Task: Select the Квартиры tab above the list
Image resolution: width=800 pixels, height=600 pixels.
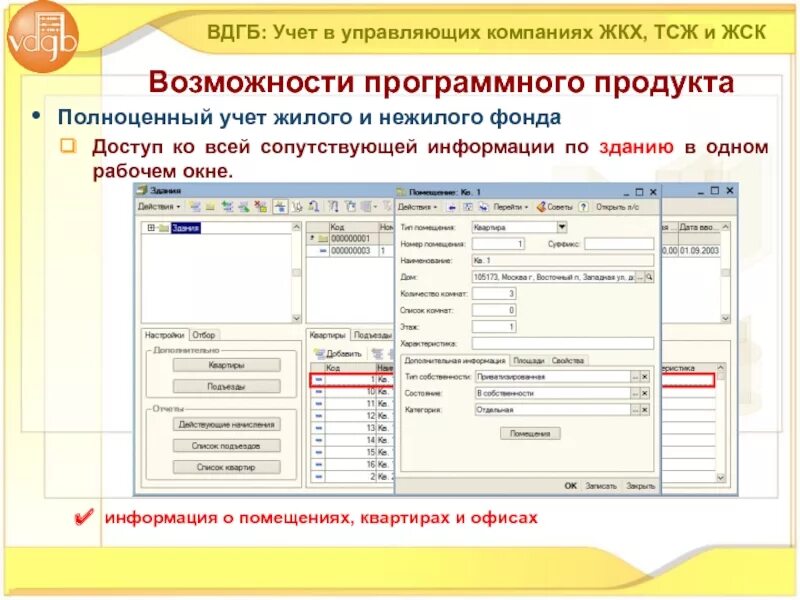Action: pos(328,335)
